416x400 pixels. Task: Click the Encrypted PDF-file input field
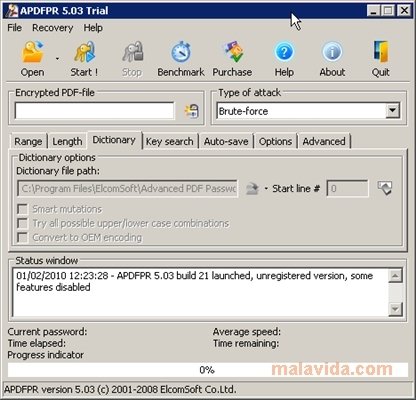[x=94, y=111]
